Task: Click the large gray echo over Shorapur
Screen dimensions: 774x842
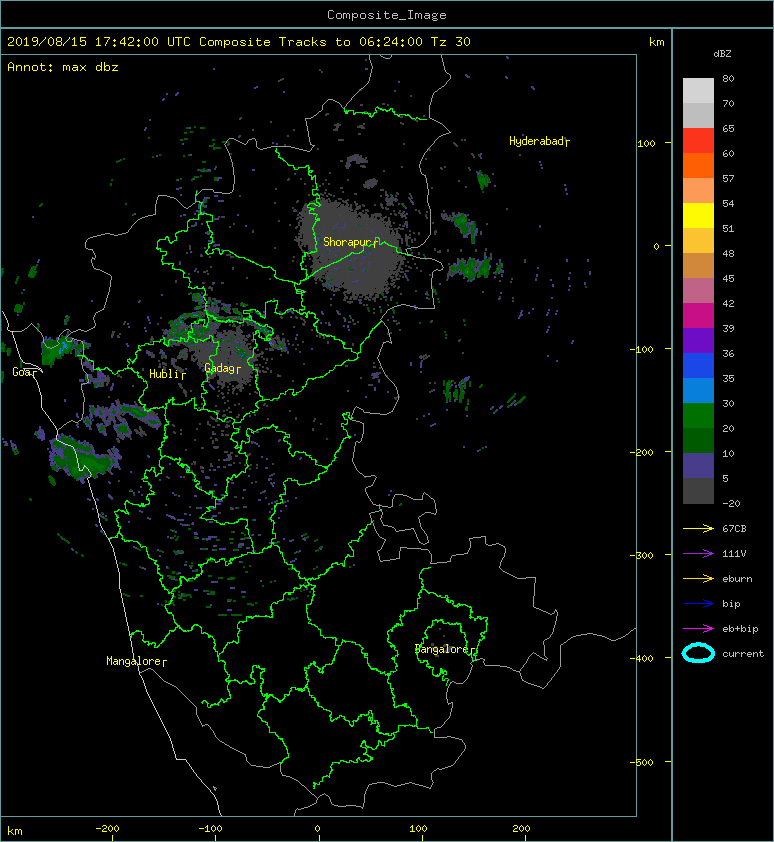Action: coord(352,250)
